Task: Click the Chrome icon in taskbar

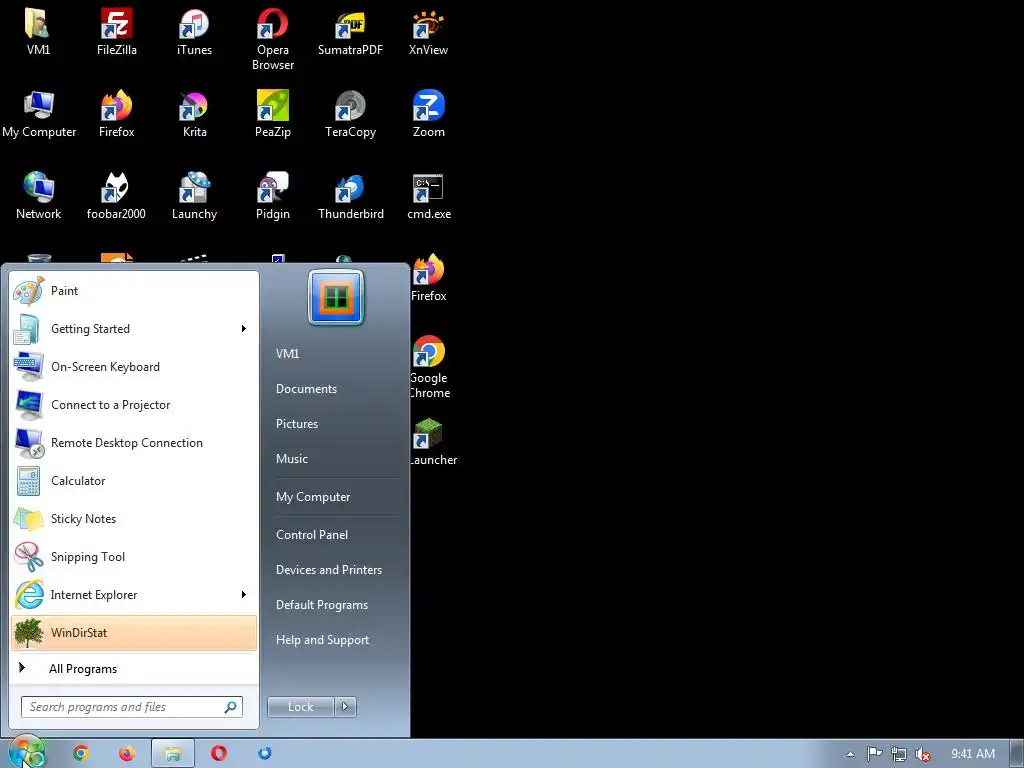Action: 81,753
